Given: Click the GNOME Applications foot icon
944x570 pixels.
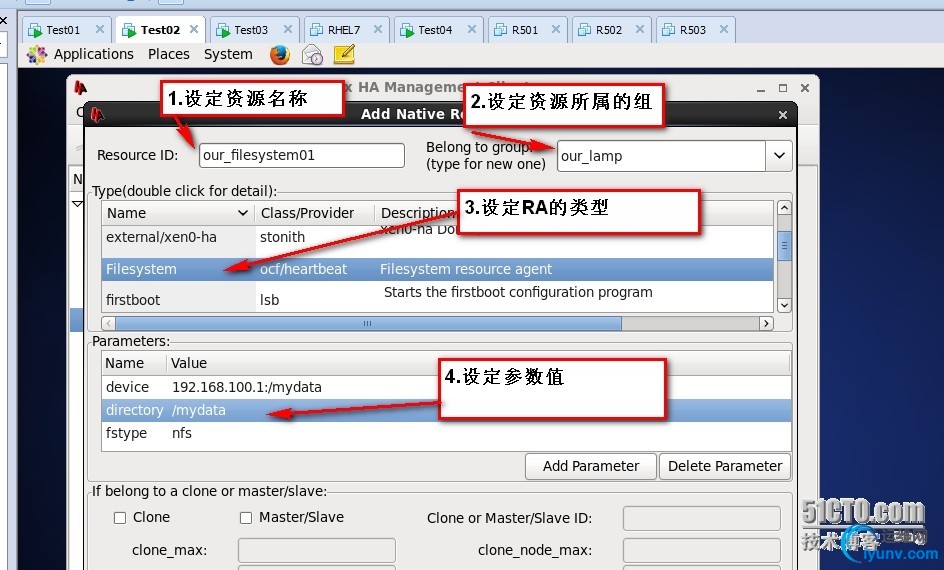Looking at the screenshot, I should [37, 55].
